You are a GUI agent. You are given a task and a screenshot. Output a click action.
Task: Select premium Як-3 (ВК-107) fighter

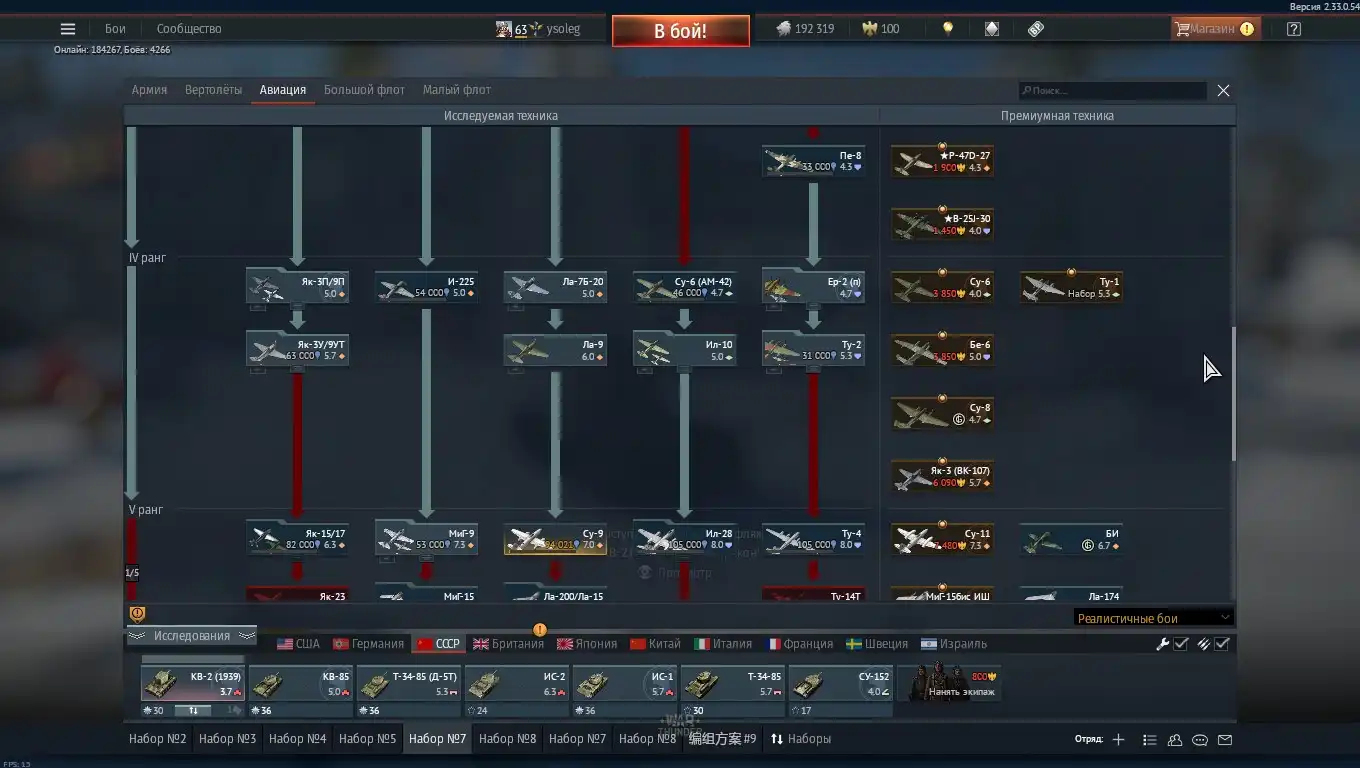click(x=942, y=476)
